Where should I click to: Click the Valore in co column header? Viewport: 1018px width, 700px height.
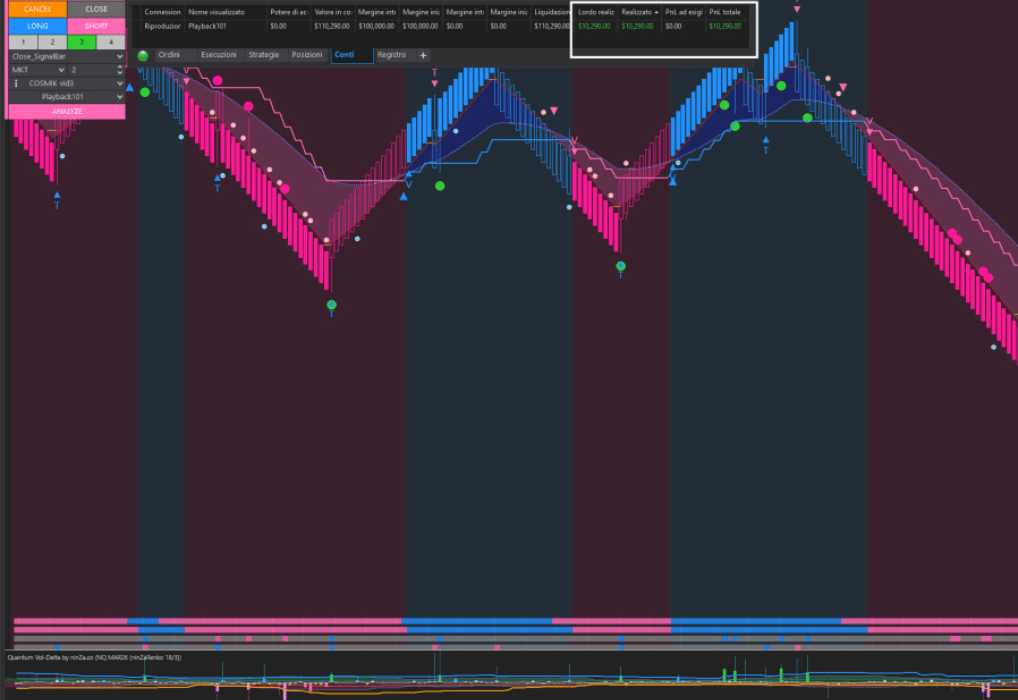coord(332,12)
